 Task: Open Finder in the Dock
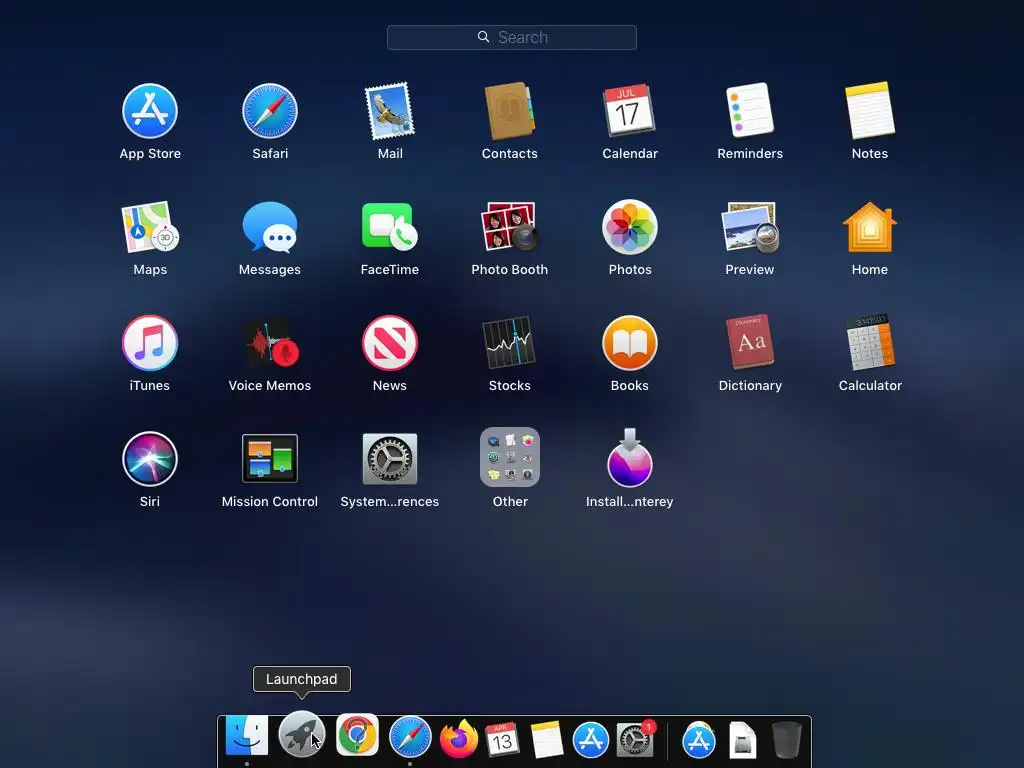tap(247, 736)
